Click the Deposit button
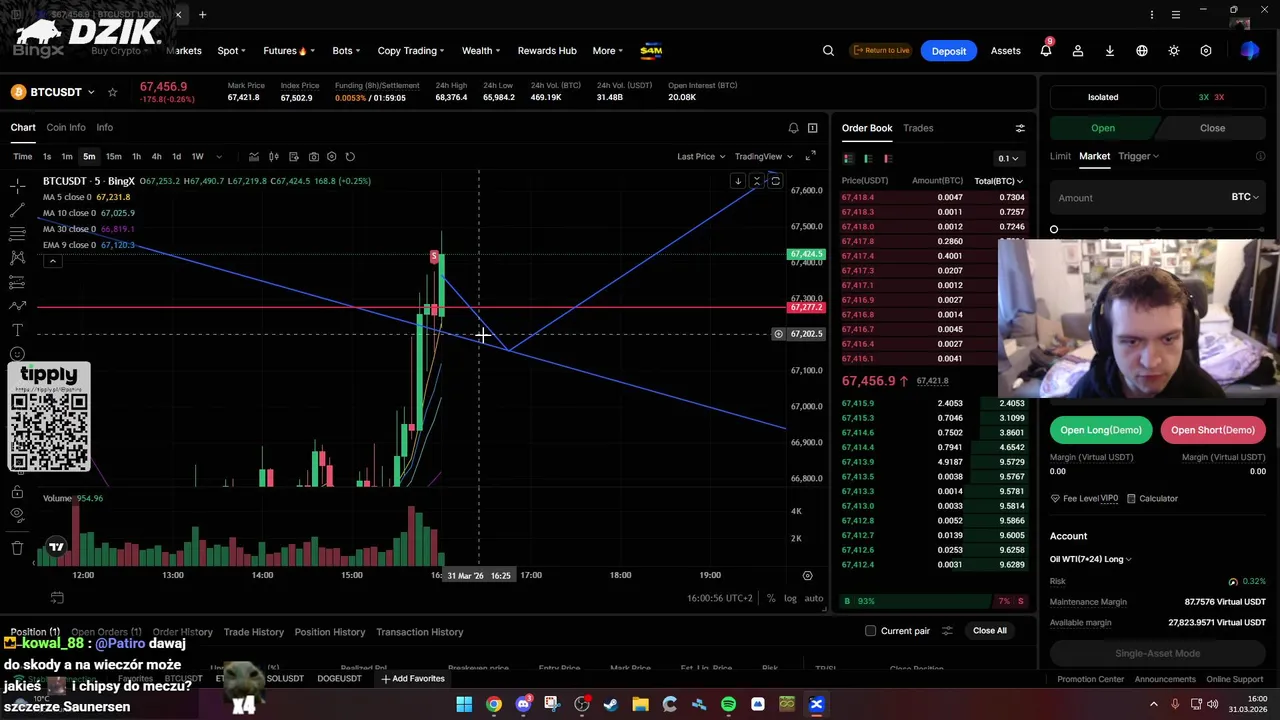The width and height of the screenshot is (1280, 720). (x=949, y=51)
